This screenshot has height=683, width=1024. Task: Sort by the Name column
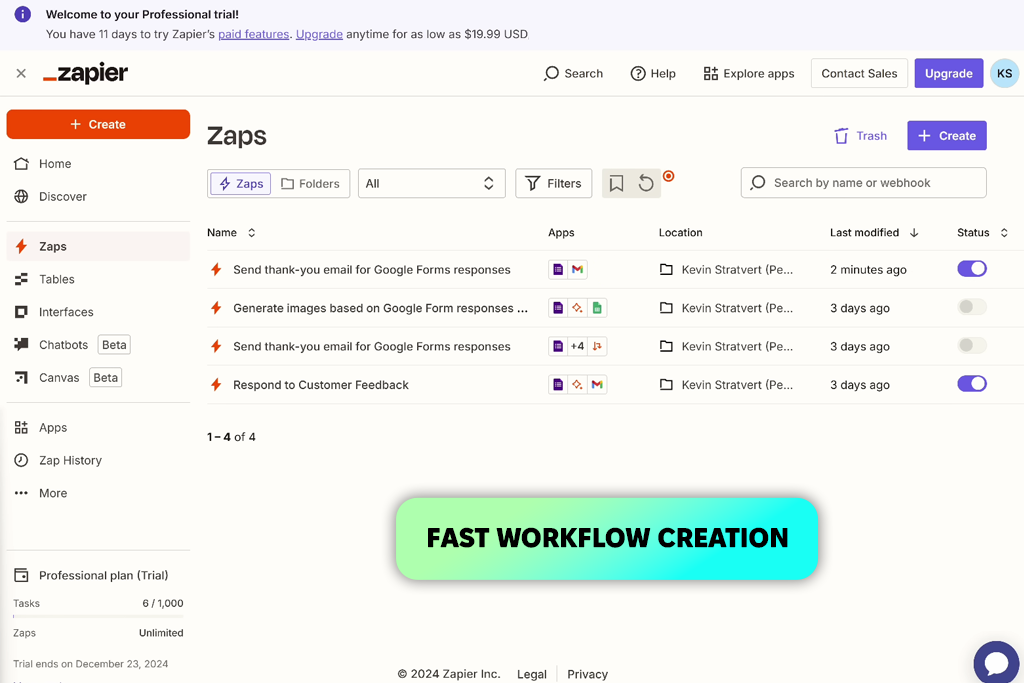pos(231,232)
